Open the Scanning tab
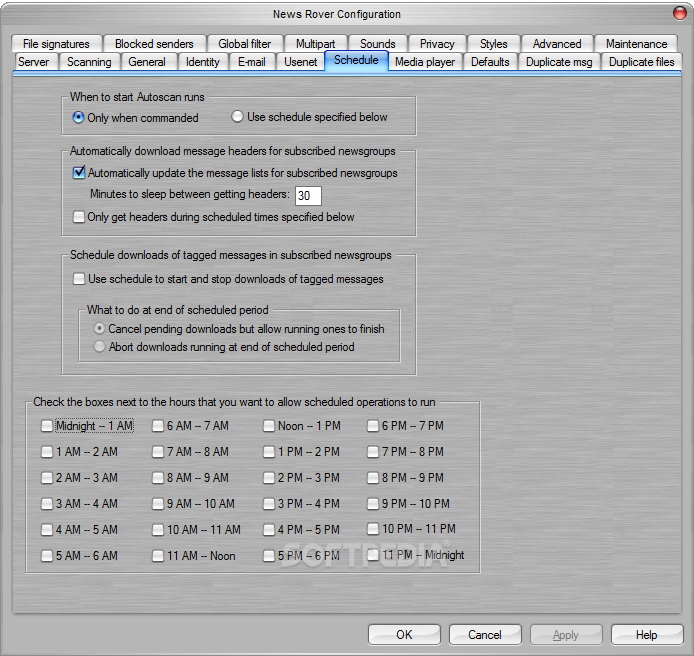Screen dimensions: 694x656 pyautogui.click(x=89, y=62)
